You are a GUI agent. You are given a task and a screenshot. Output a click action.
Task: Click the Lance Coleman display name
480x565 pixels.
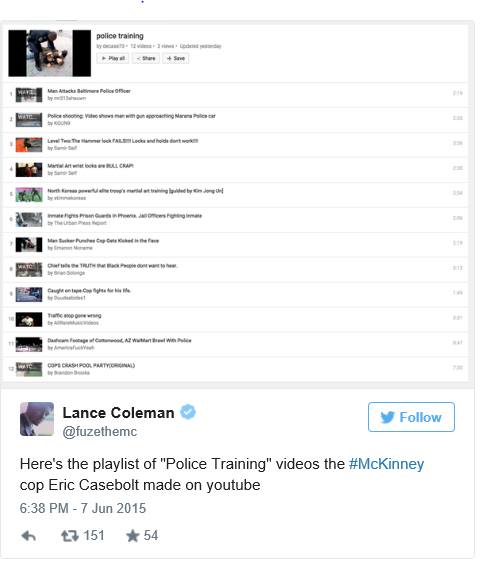click(x=119, y=413)
